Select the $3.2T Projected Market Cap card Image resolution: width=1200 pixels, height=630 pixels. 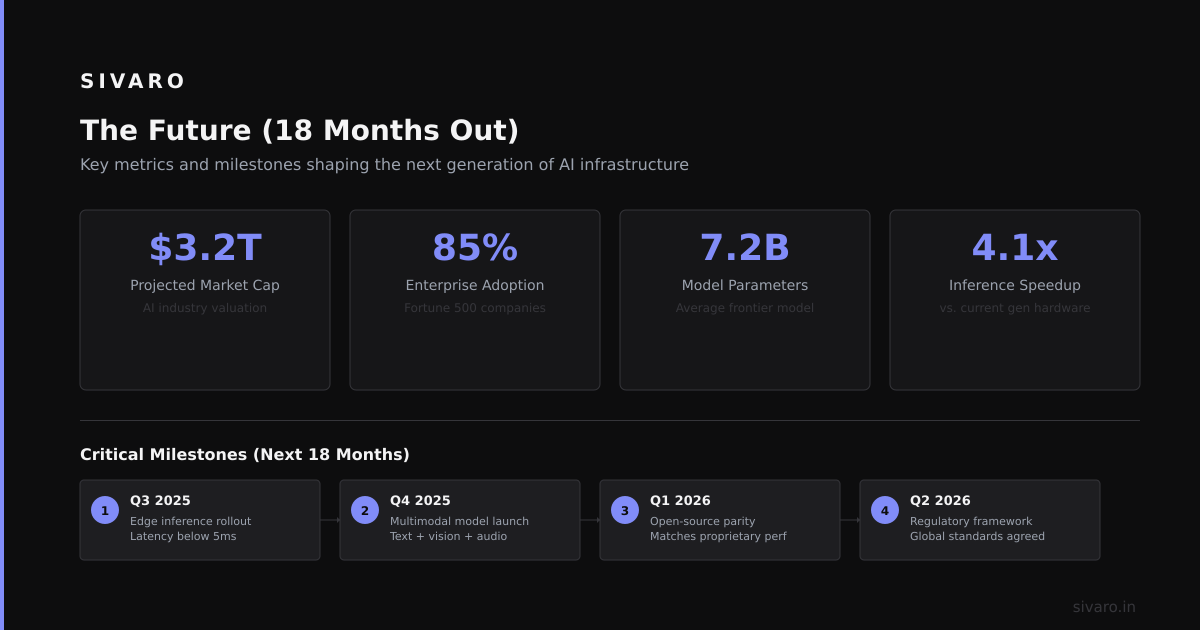205,300
